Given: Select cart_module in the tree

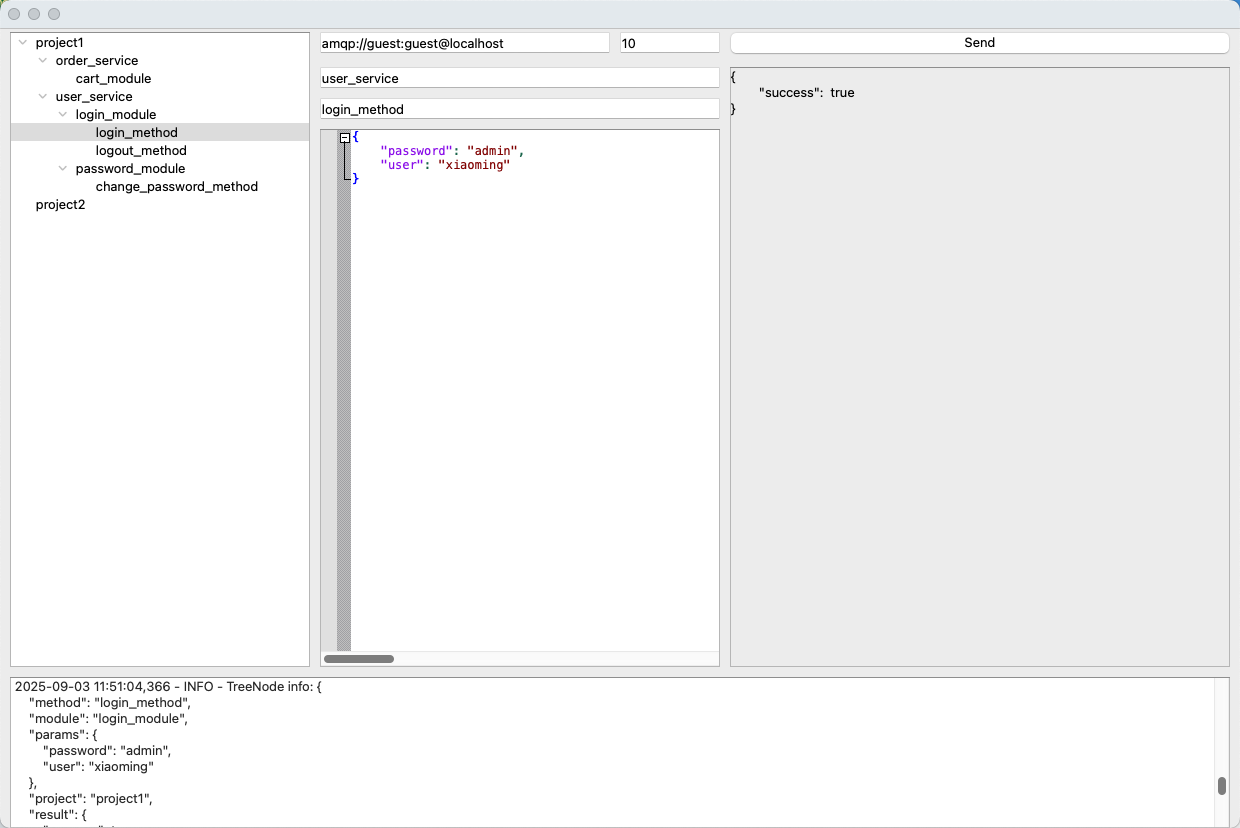Looking at the screenshot, I should tap(113, 79).
